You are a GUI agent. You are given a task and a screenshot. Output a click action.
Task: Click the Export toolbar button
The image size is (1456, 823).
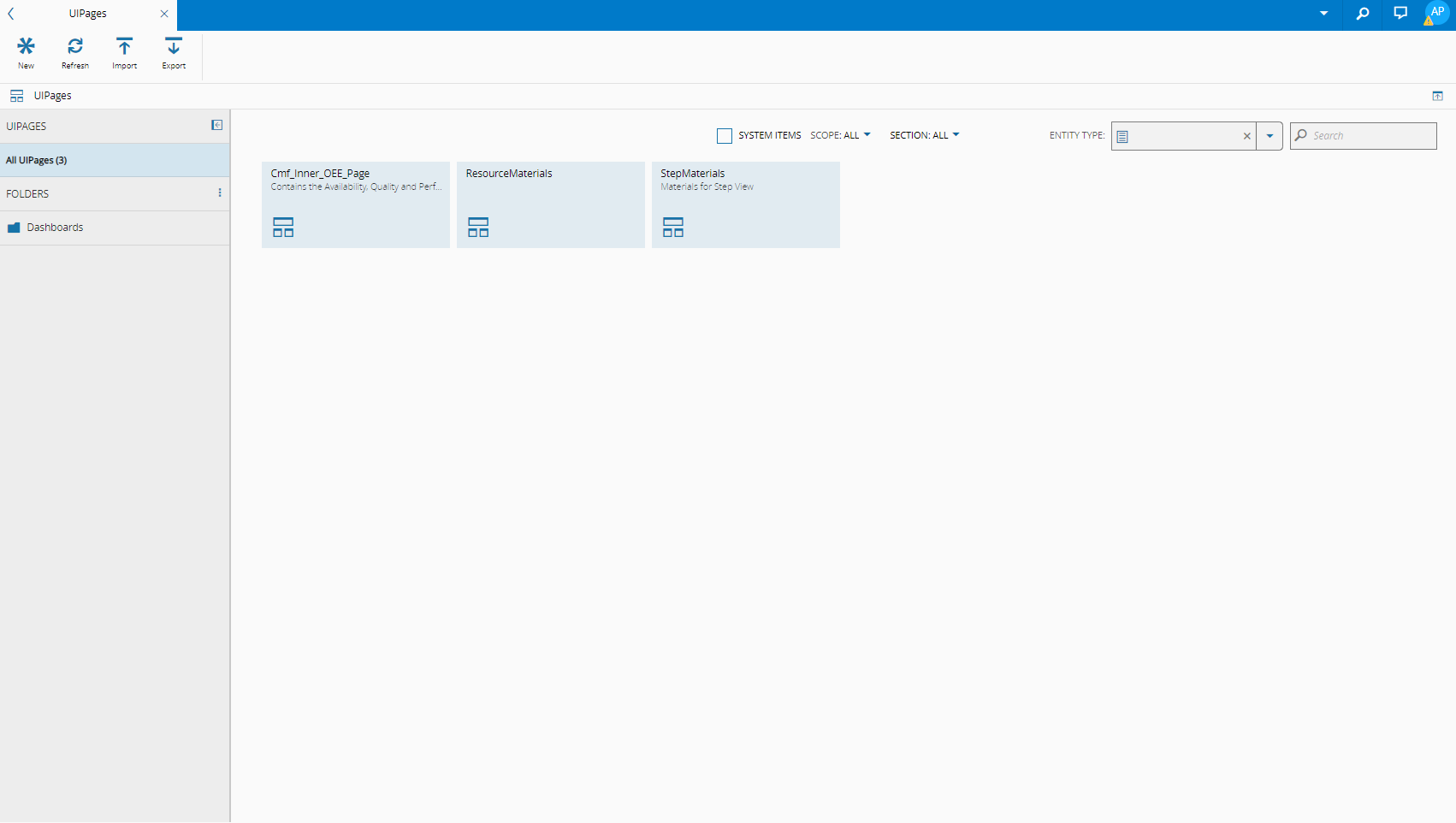point(174,53)
